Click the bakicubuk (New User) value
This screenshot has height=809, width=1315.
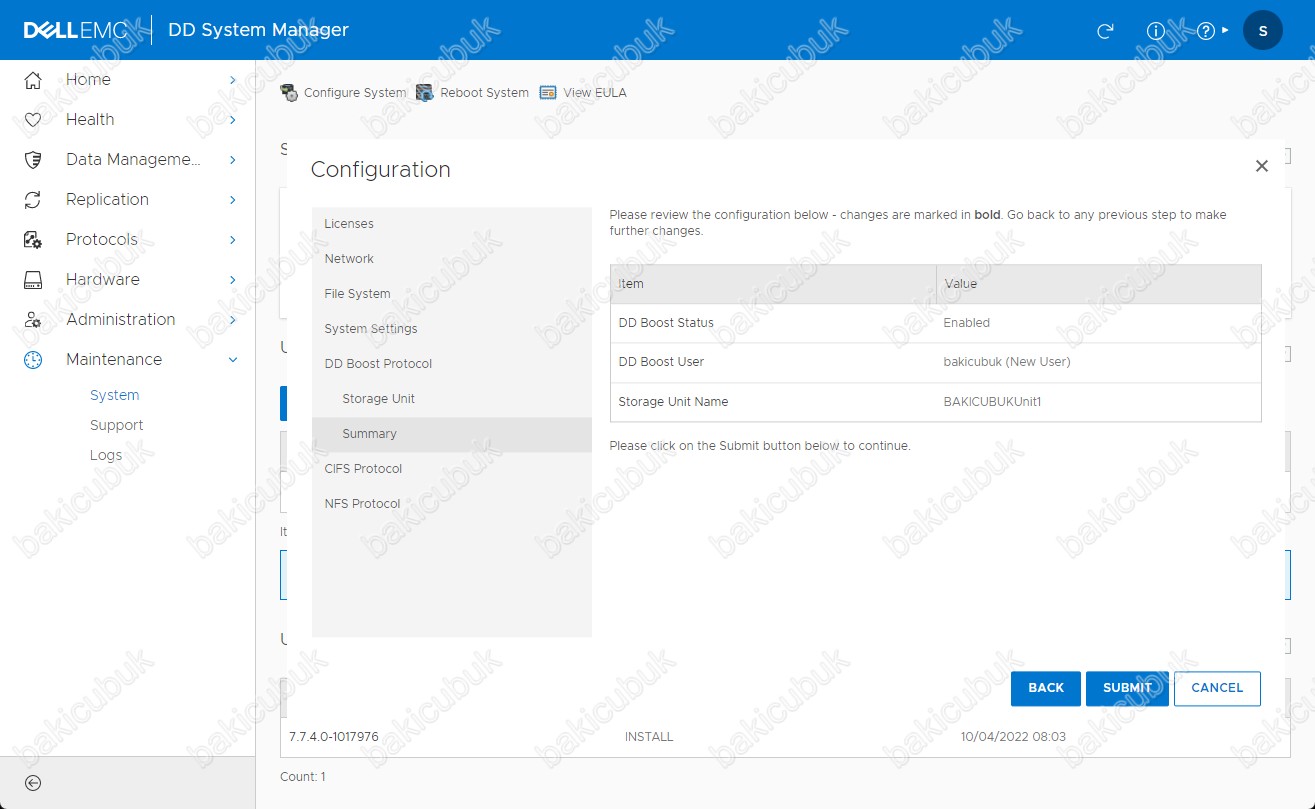pos(1007,362)
